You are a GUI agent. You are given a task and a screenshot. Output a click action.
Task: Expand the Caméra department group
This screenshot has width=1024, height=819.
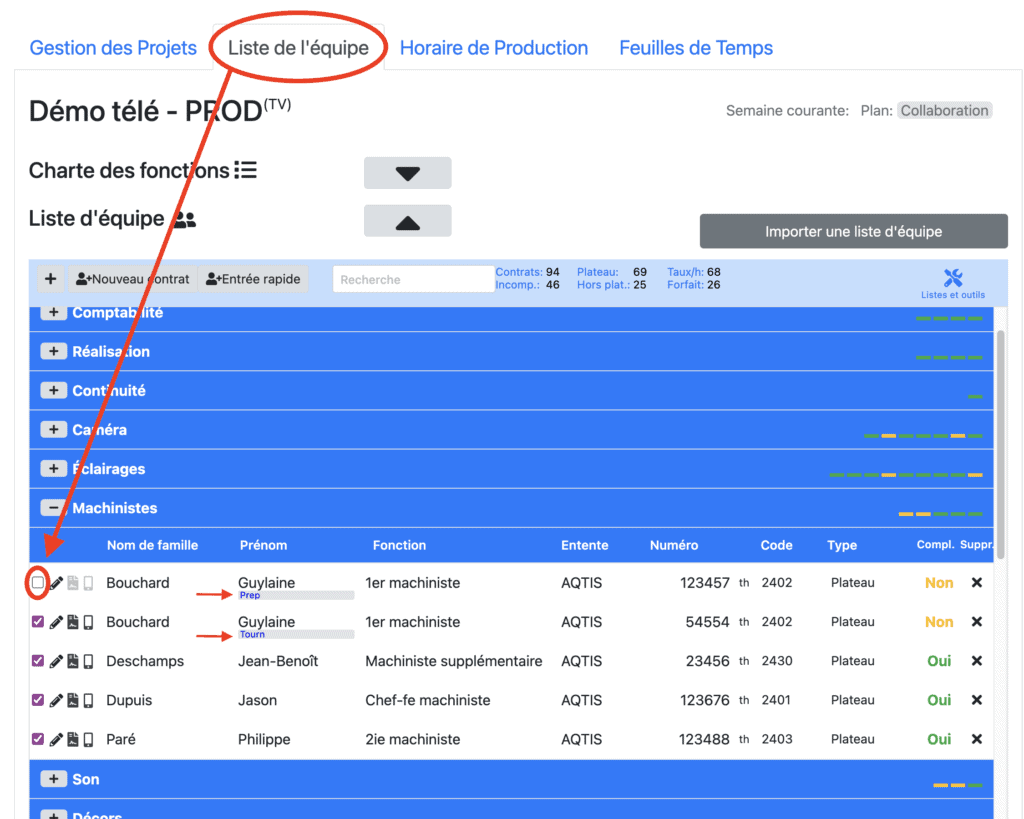53,430
